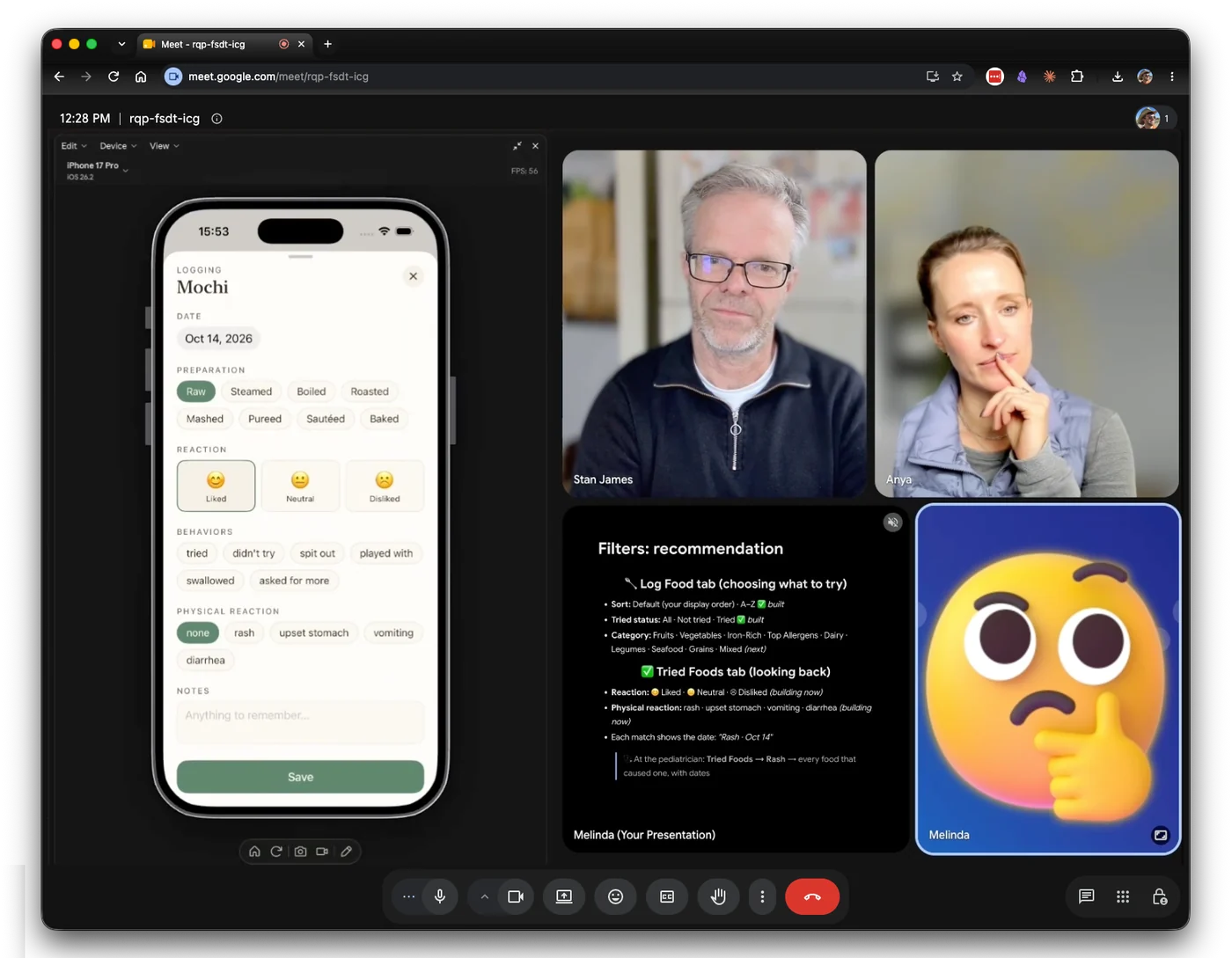Show meeting details info icon
Viewport: 1232px width, 958px height.
click(216, 119)
